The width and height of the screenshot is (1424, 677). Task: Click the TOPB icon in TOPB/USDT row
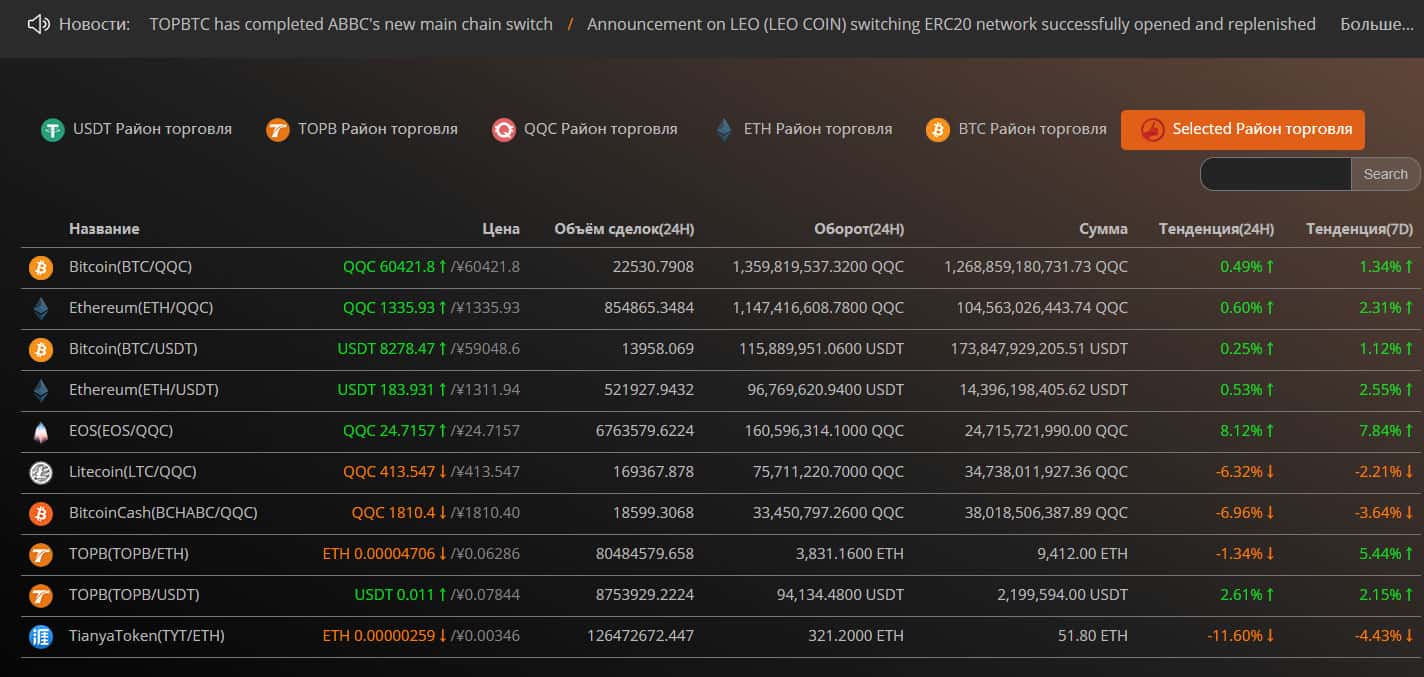[x=41, y=595]
